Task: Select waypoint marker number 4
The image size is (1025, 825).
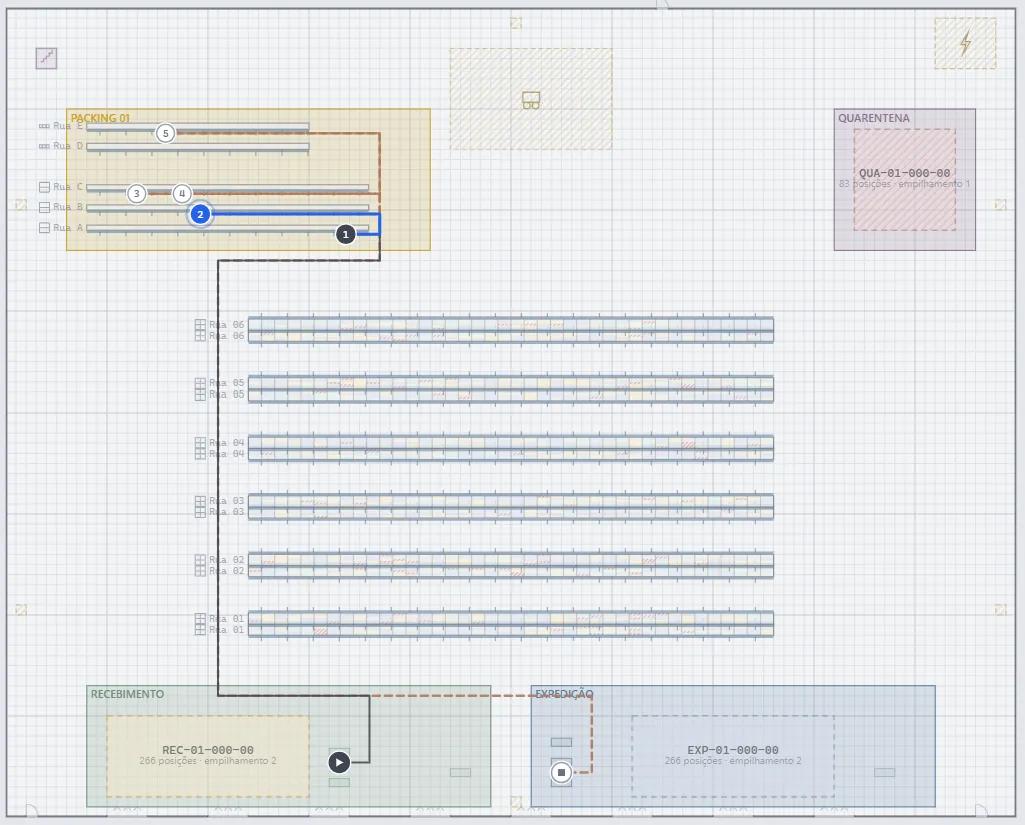Action: point(182,194)
